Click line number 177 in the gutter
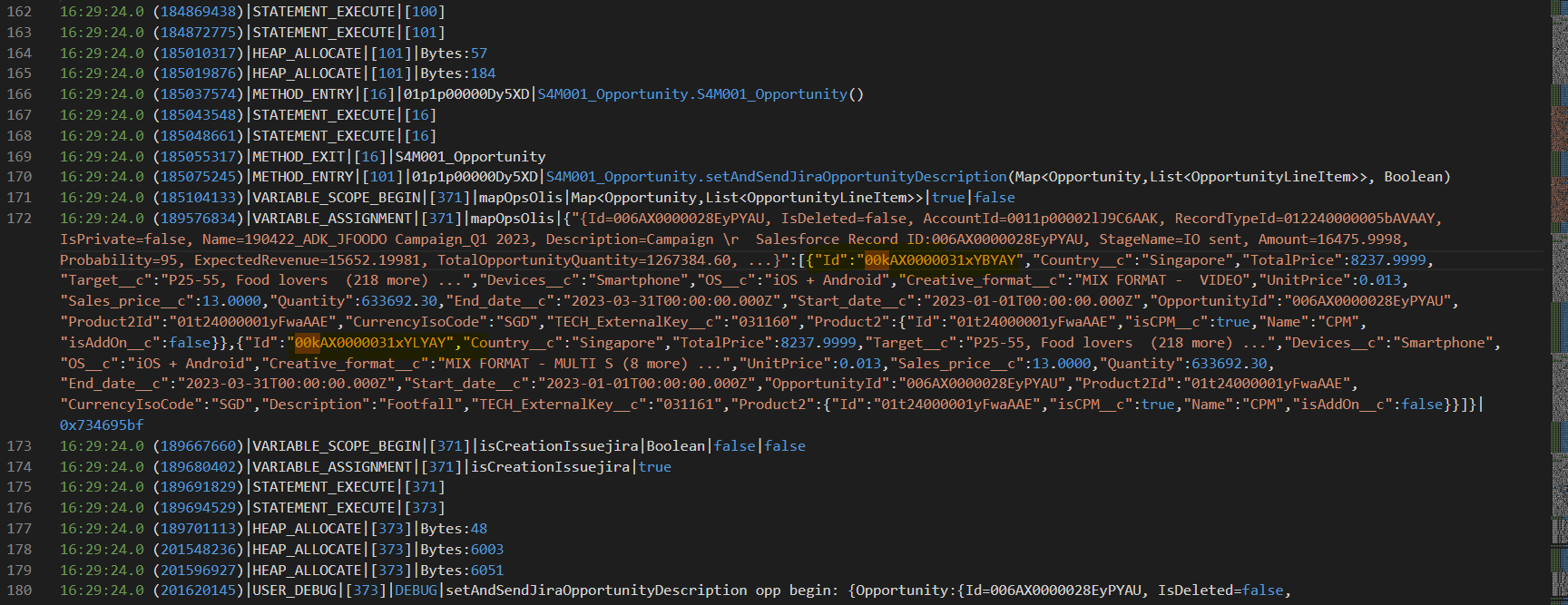Image resolution: width=1568 pixels, height=605 pixels. click(x=19, y=529)
